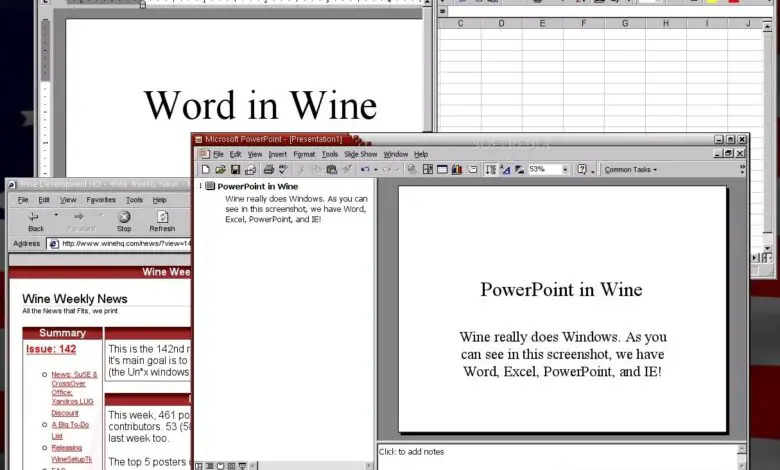
Task: Open the 'A Big To-Do List' link
Action: pos(70,430)
